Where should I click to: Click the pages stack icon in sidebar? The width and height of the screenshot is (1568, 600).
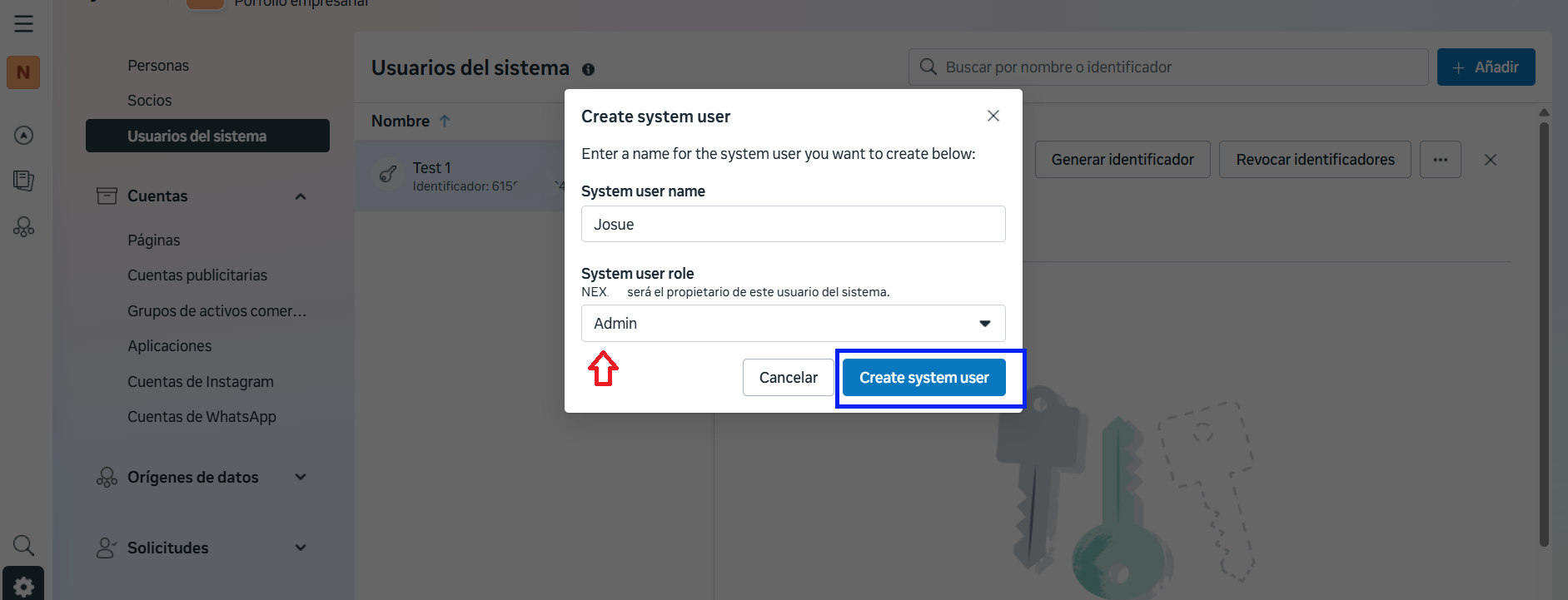23,180
